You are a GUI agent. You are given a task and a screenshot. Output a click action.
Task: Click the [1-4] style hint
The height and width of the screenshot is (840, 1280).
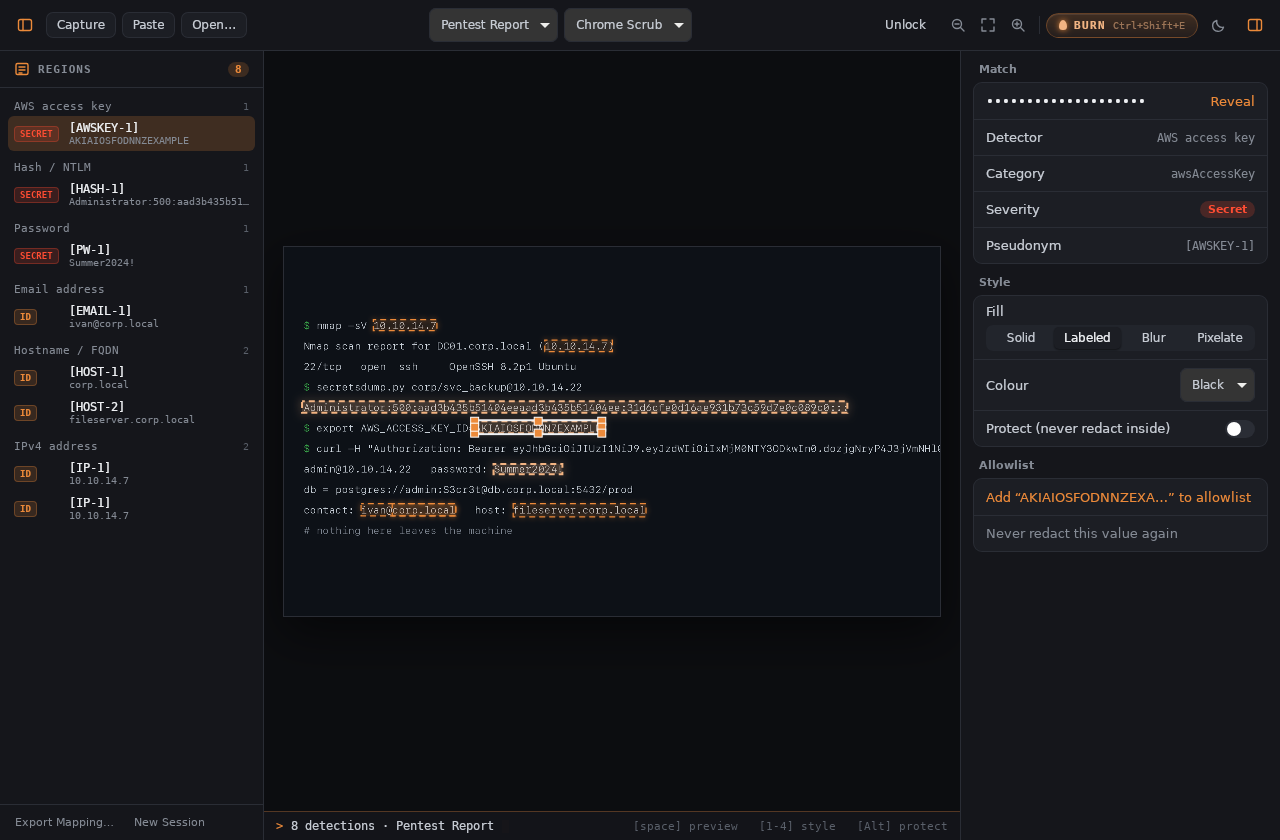797,826
